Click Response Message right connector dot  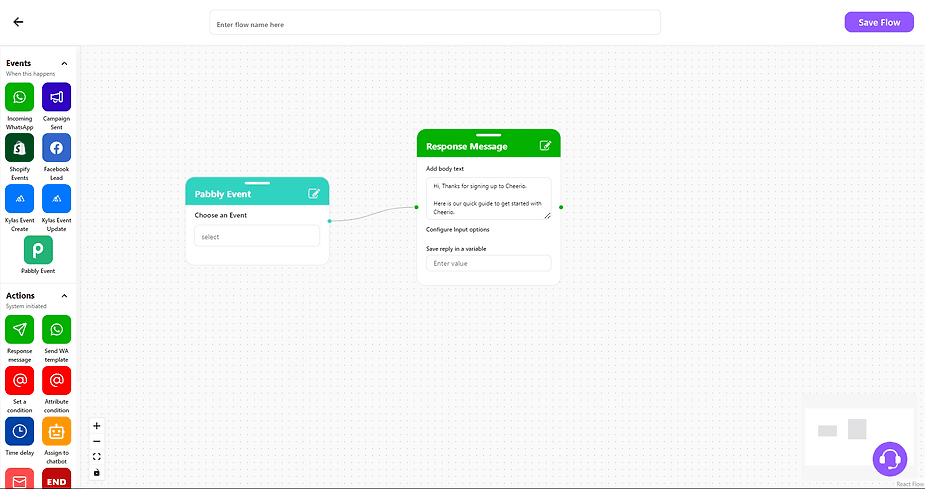561,207
